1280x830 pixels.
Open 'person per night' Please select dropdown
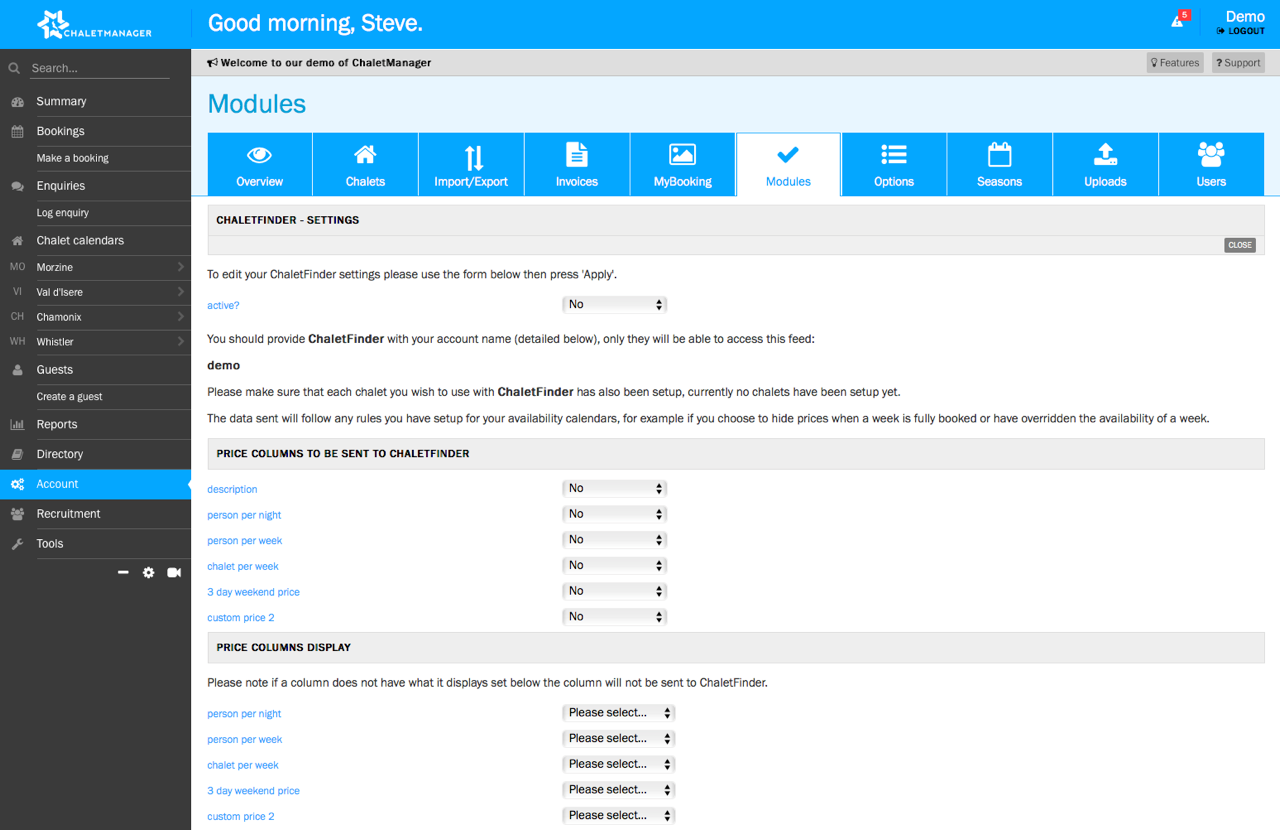point(619,713)
